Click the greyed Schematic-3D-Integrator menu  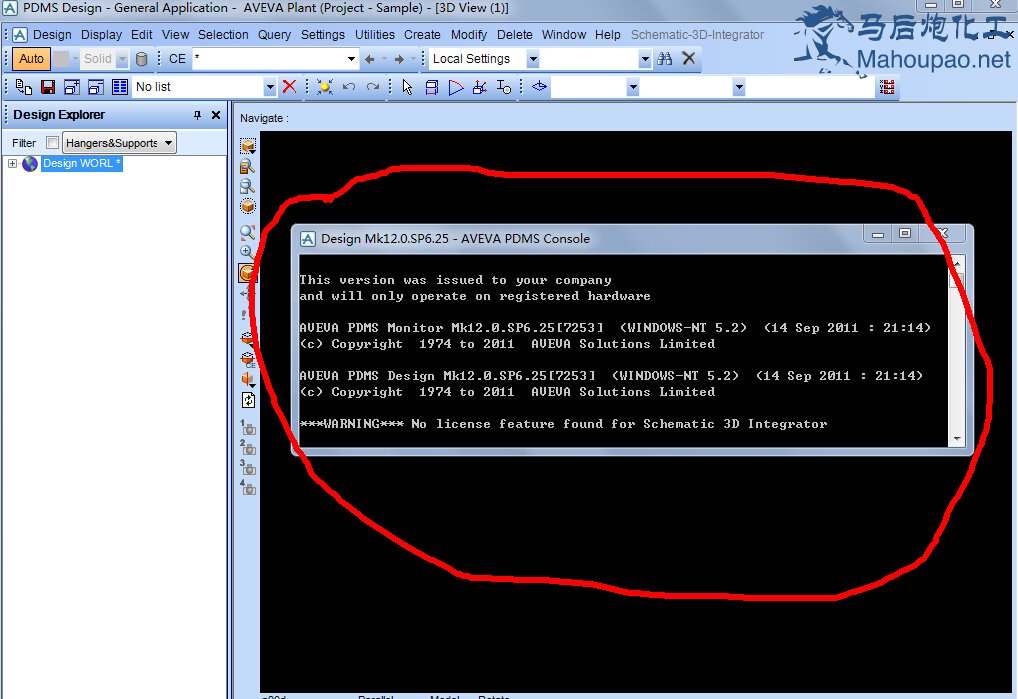coord(697,35)
